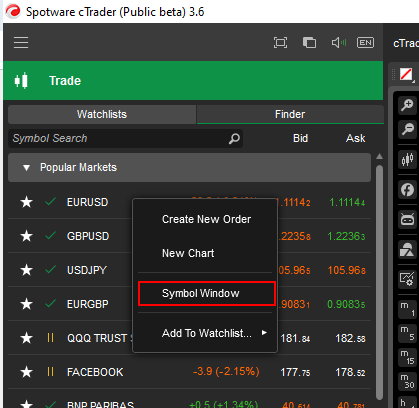Open the cBot robot icon
This screenshot has height=408, width=419.
coord(407,219)
